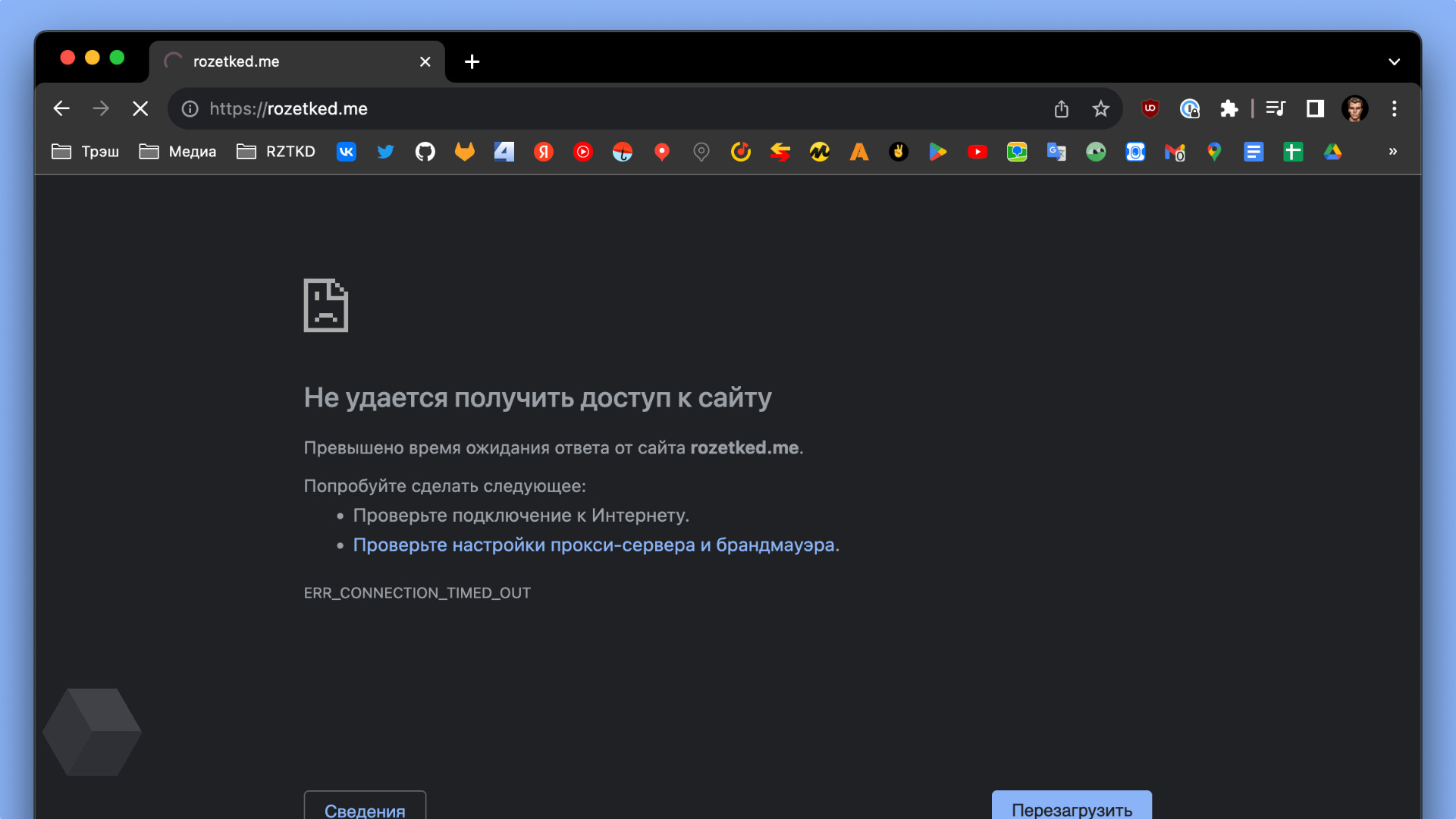Click the YouTube bookmark icon
The width and height of the screenshot is (1456, 819).
(x=977, y=152)
